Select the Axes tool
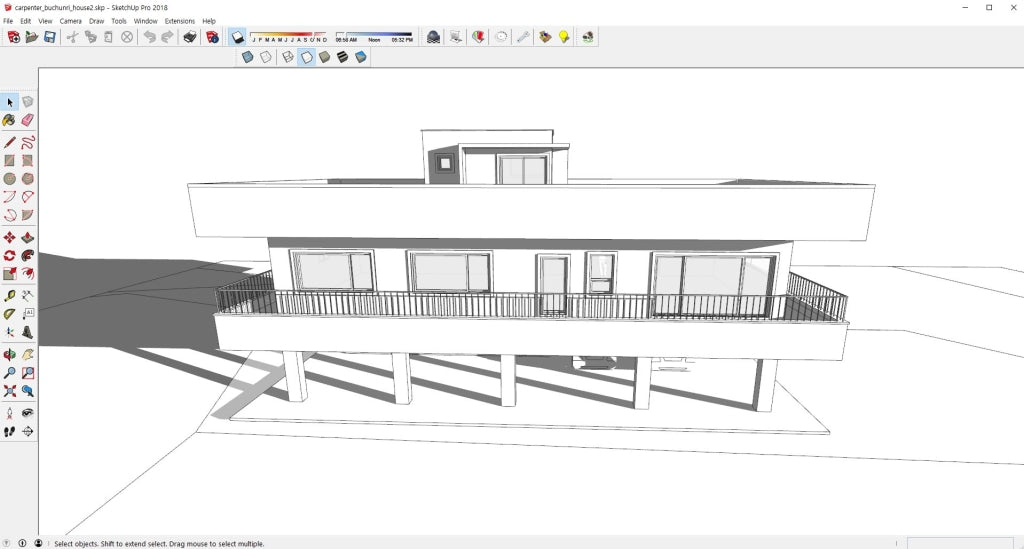Screen dimensions: 1024x549 pyautogui.click(x=9, y=332)
